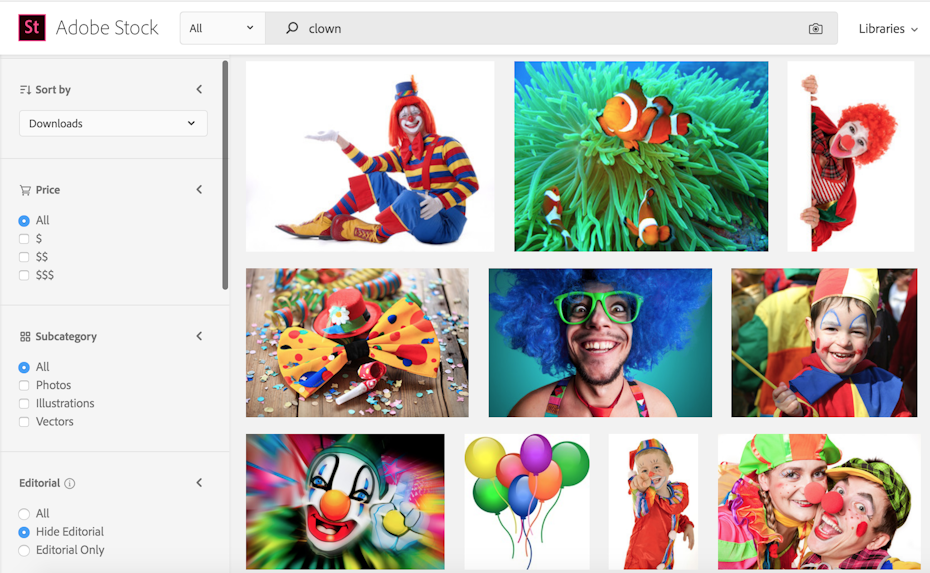Check the Photos subcategory filter
The image size is (930, 573).
pyautogui.click(x=24, y=385)
